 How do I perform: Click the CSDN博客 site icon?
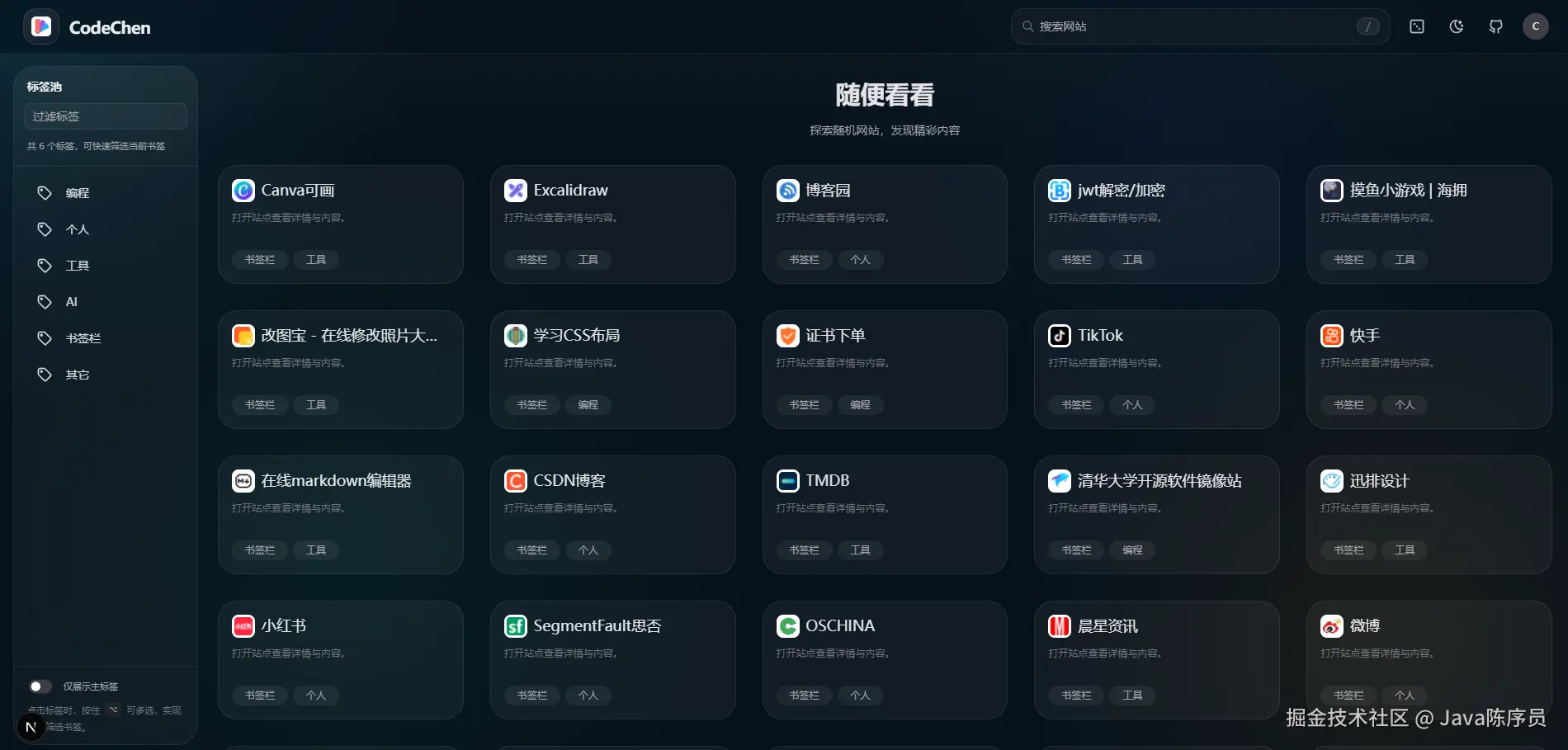(x=516, y=481)
